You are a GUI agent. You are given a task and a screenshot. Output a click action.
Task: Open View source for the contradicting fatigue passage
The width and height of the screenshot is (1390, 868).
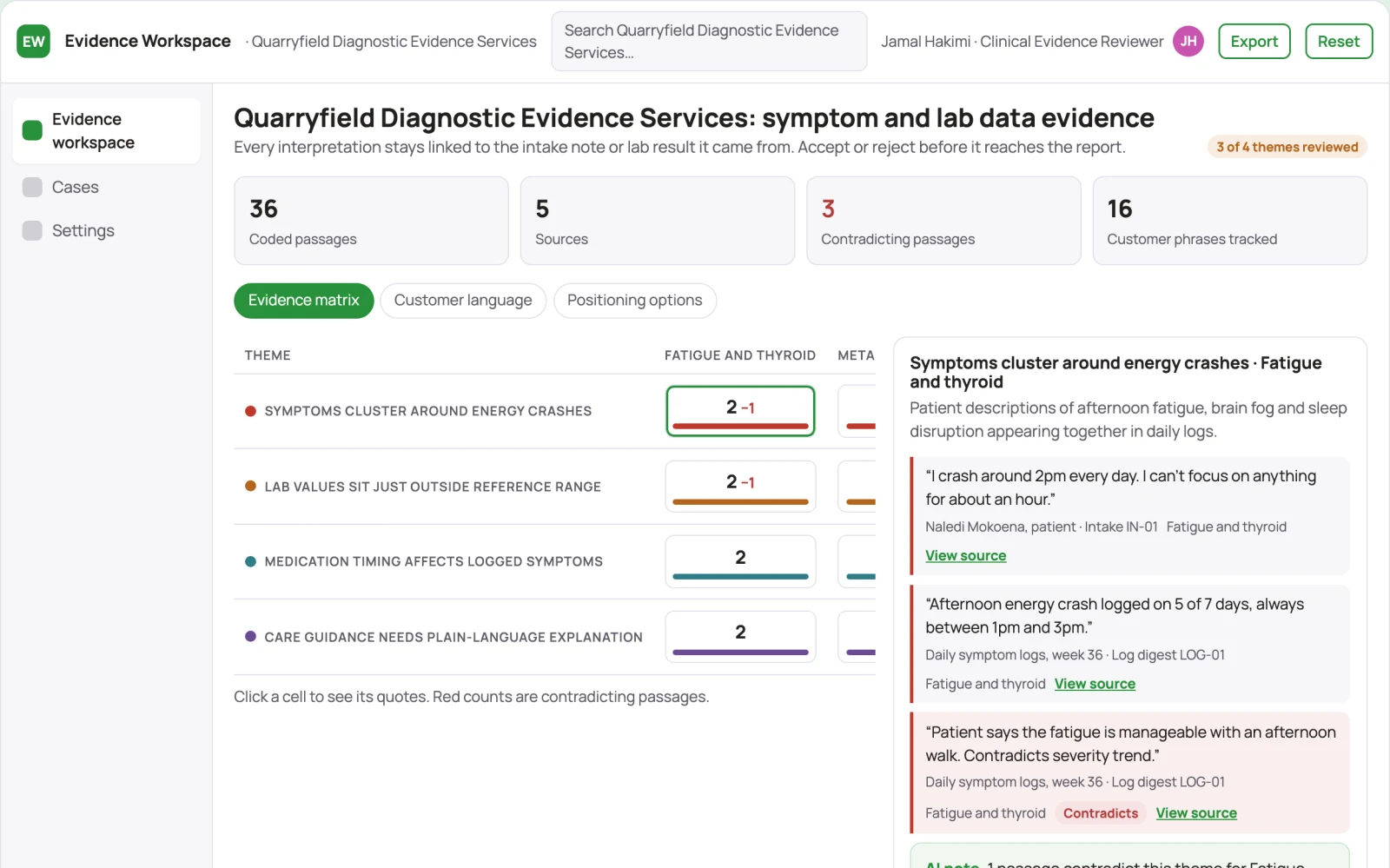tap(1196, 813)
